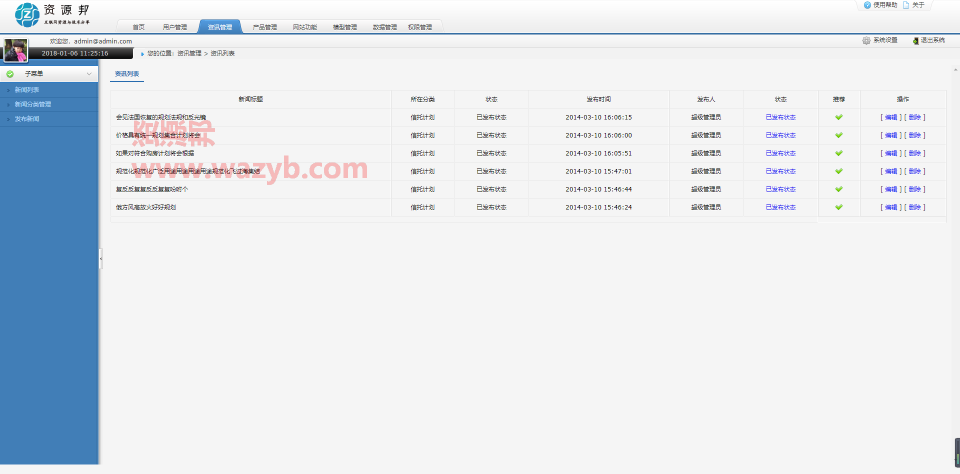Image resolution: width=960 pixels, height=474 pixels.
Task: Click blue 已发布状态 link in 16:06:15 row
Action: [x=781, y=117]
